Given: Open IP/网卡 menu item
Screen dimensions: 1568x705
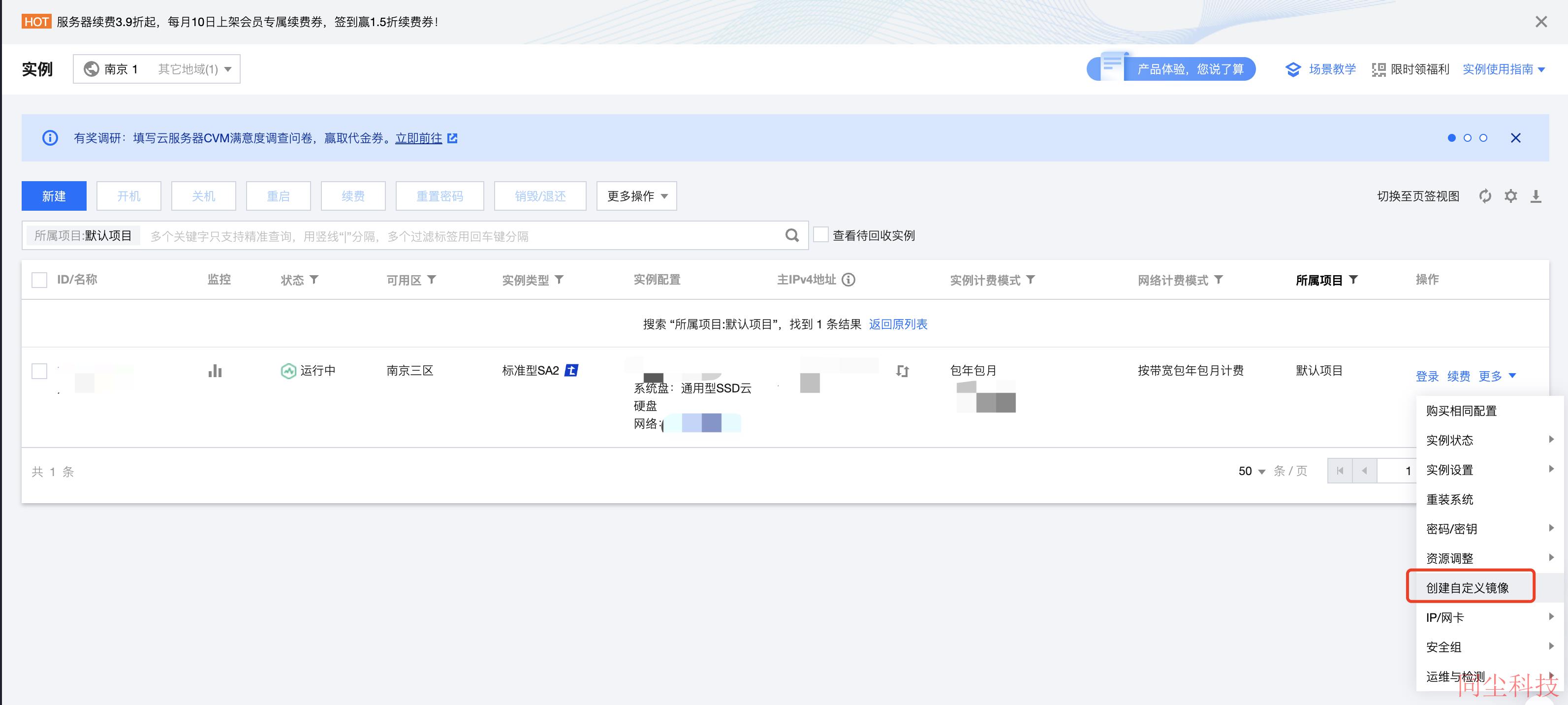Looking at the screenshot, I should click(x=1490, y=617).
